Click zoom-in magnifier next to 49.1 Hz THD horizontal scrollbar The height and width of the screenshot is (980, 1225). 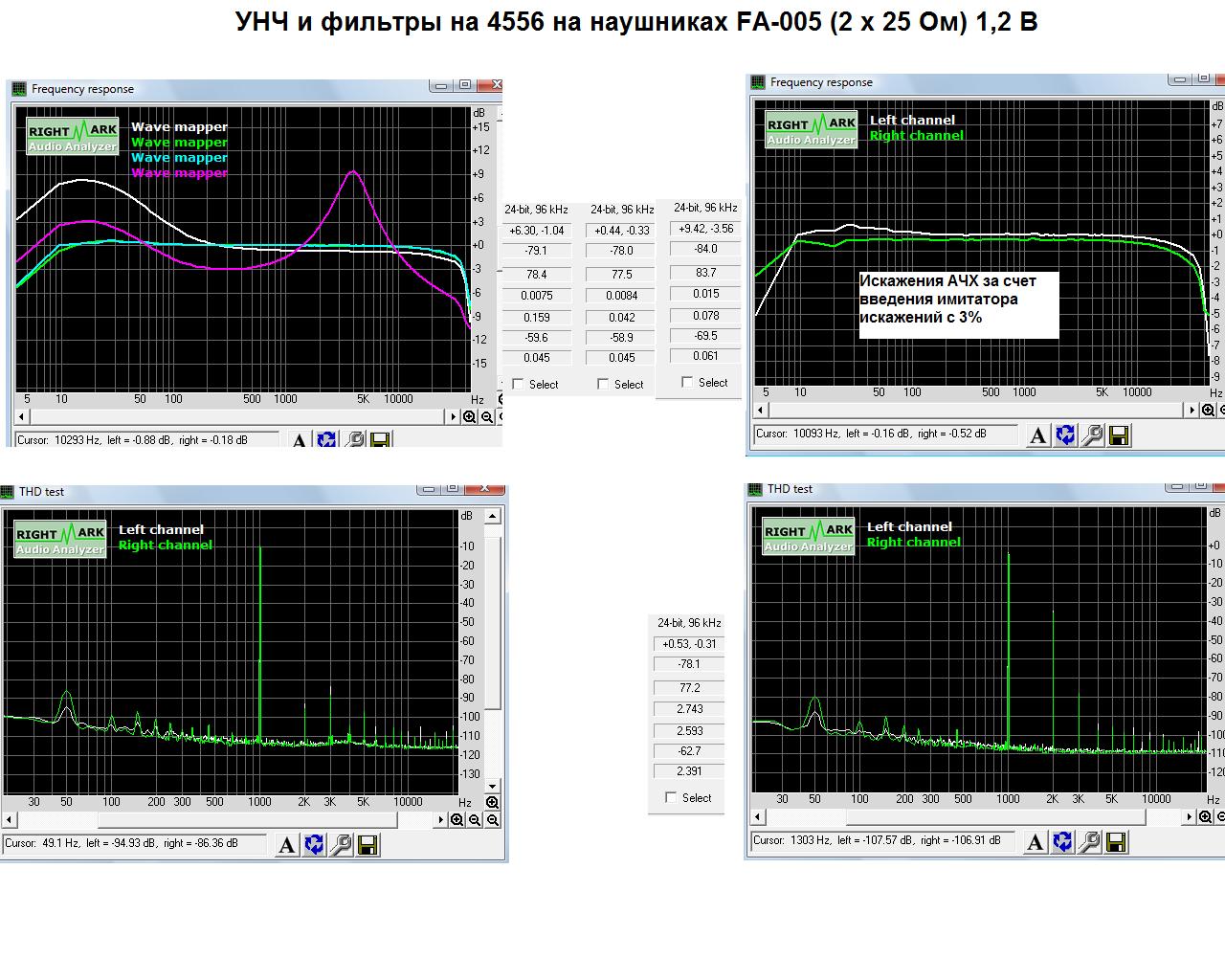[x=457, y=820]
